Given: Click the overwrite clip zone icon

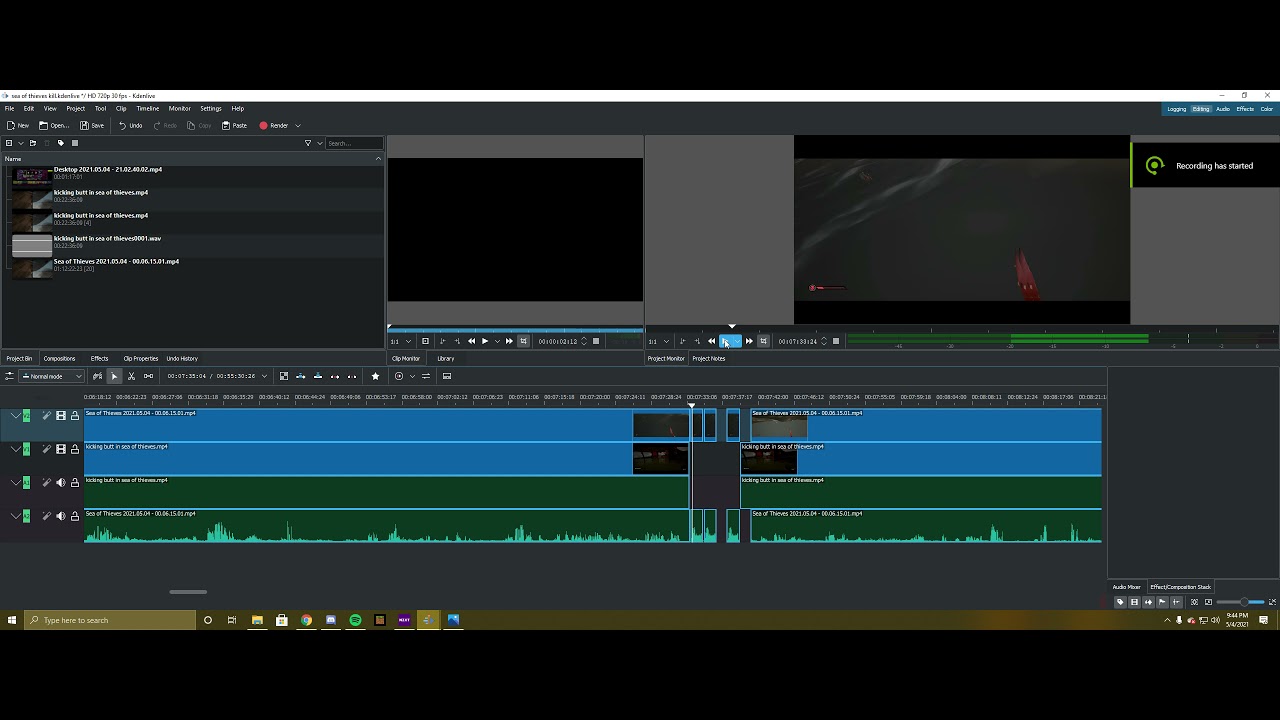Looking at the screenshot, I should 318,376.
